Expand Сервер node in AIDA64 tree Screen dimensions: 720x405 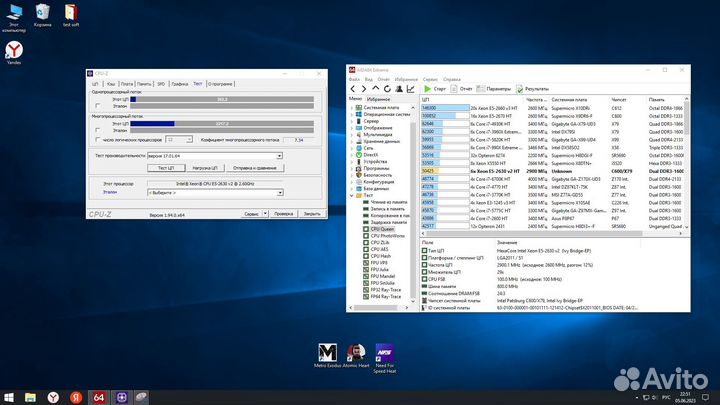[x=352, y=121]
